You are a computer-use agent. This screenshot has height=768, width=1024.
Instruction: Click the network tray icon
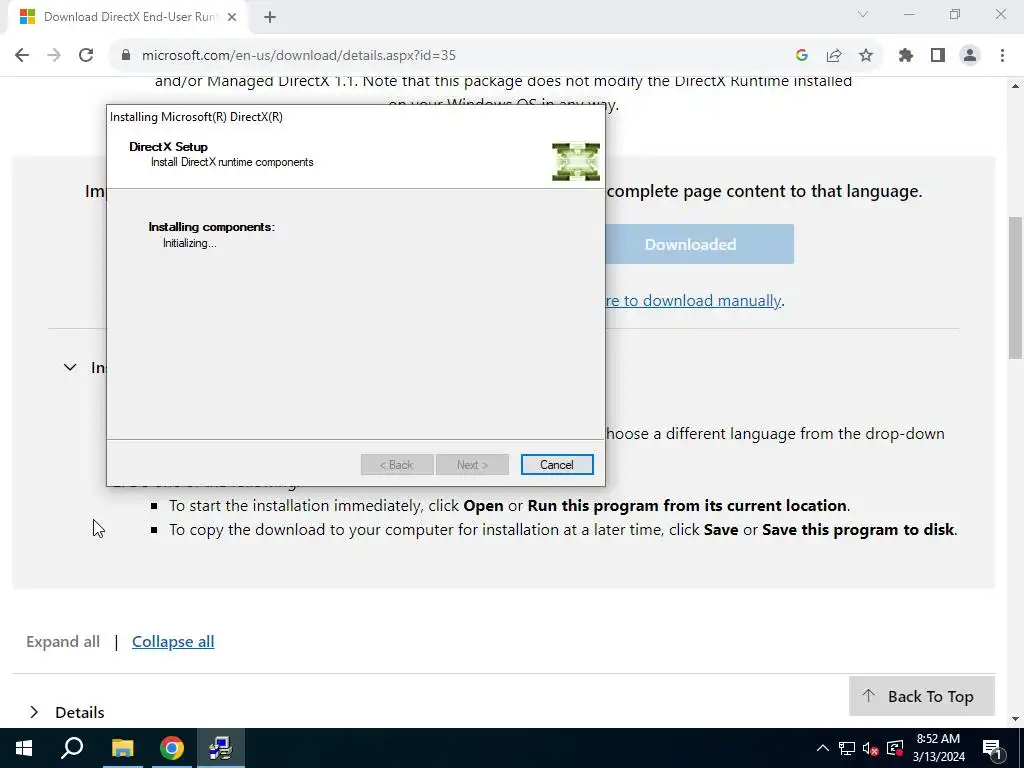(x=847, y=748)
